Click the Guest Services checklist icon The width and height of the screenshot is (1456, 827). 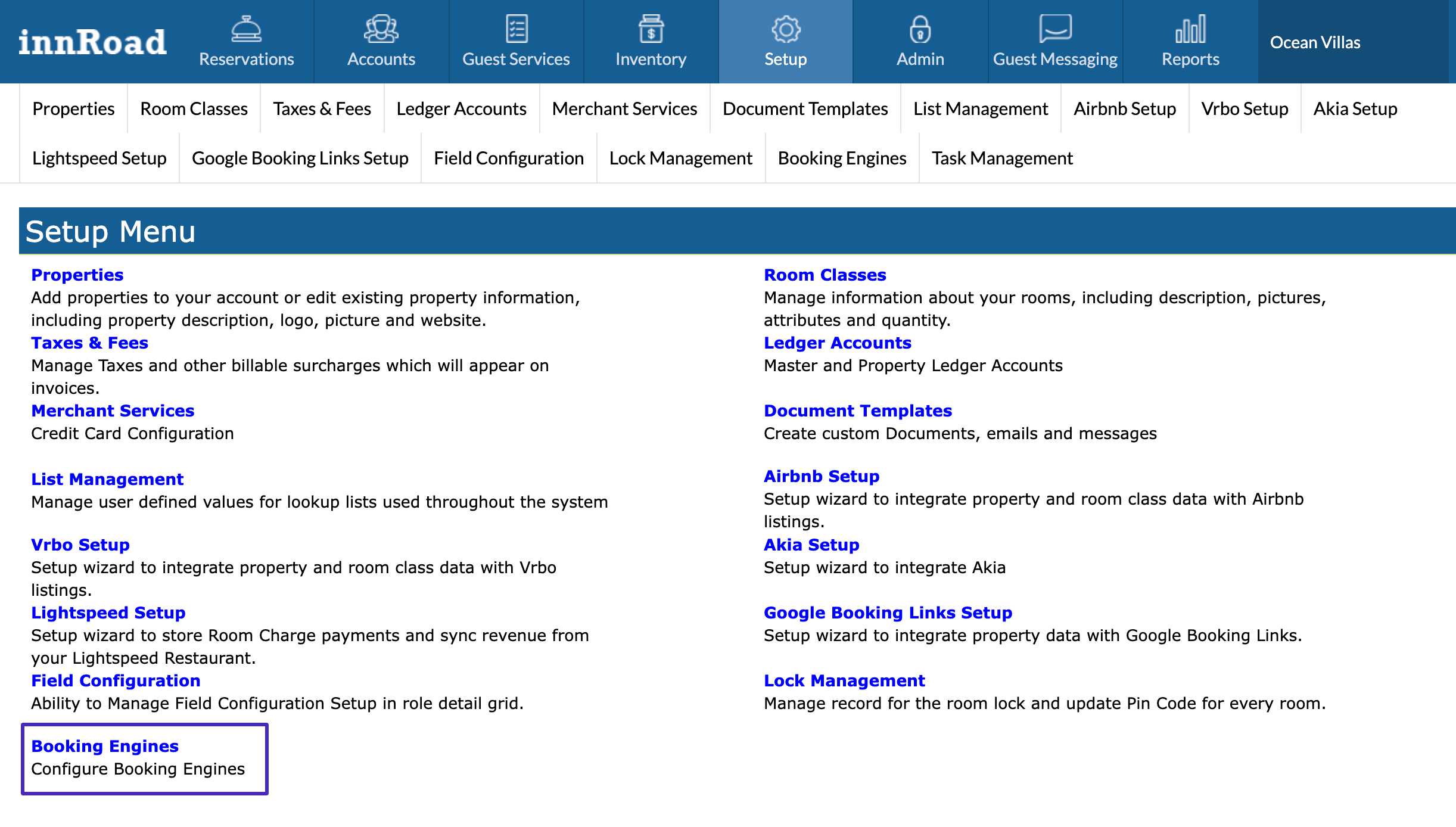[516, 29]
